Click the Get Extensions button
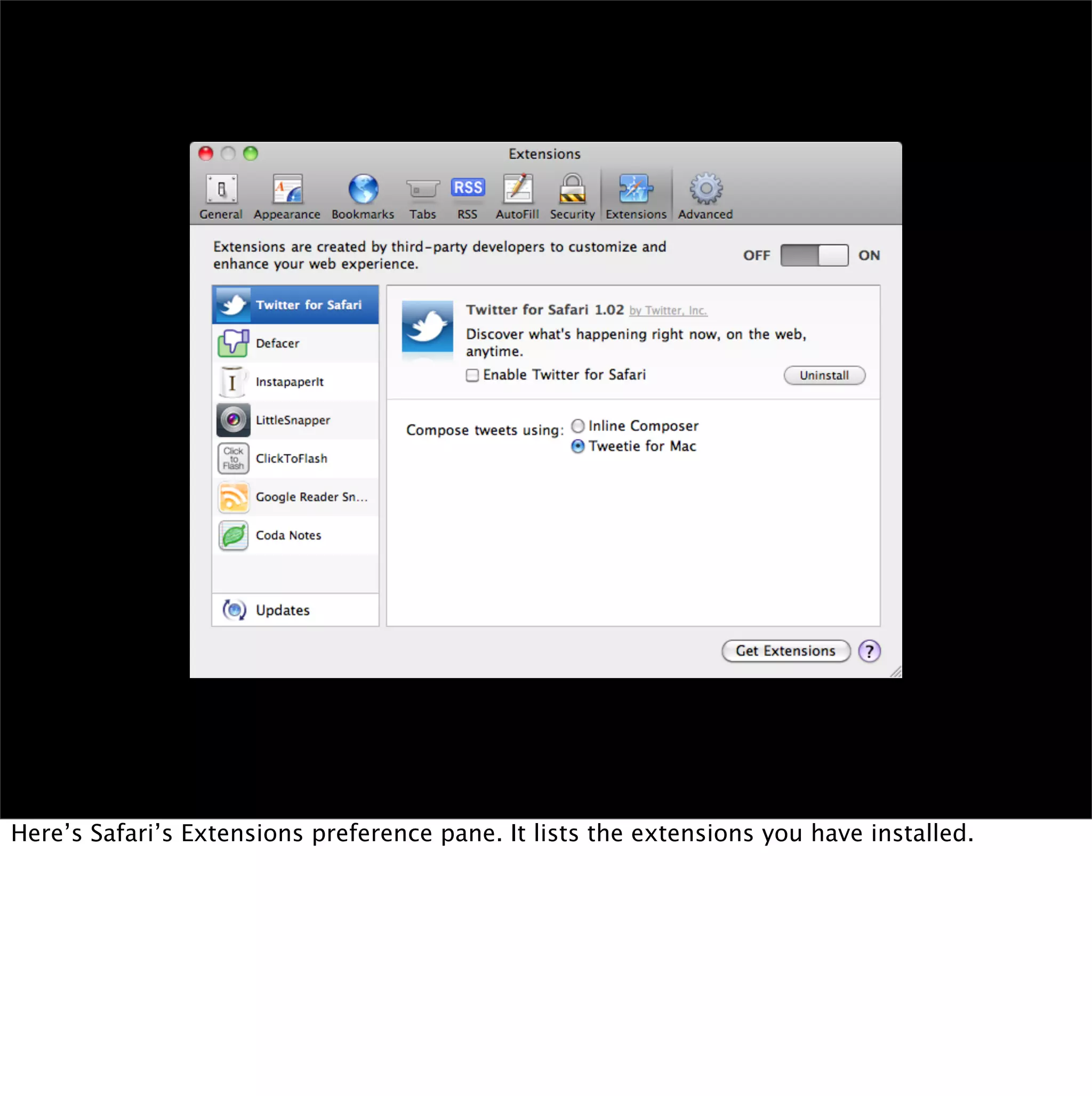 click(785, 651)
